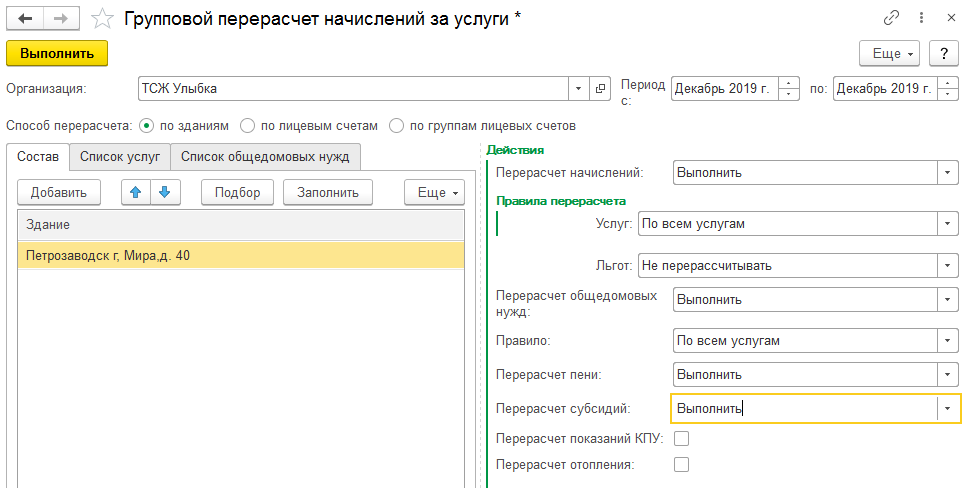This screenshot has width=972, height=488.
Task: Go forward with the right arrow
Action: tap(61, 19)
